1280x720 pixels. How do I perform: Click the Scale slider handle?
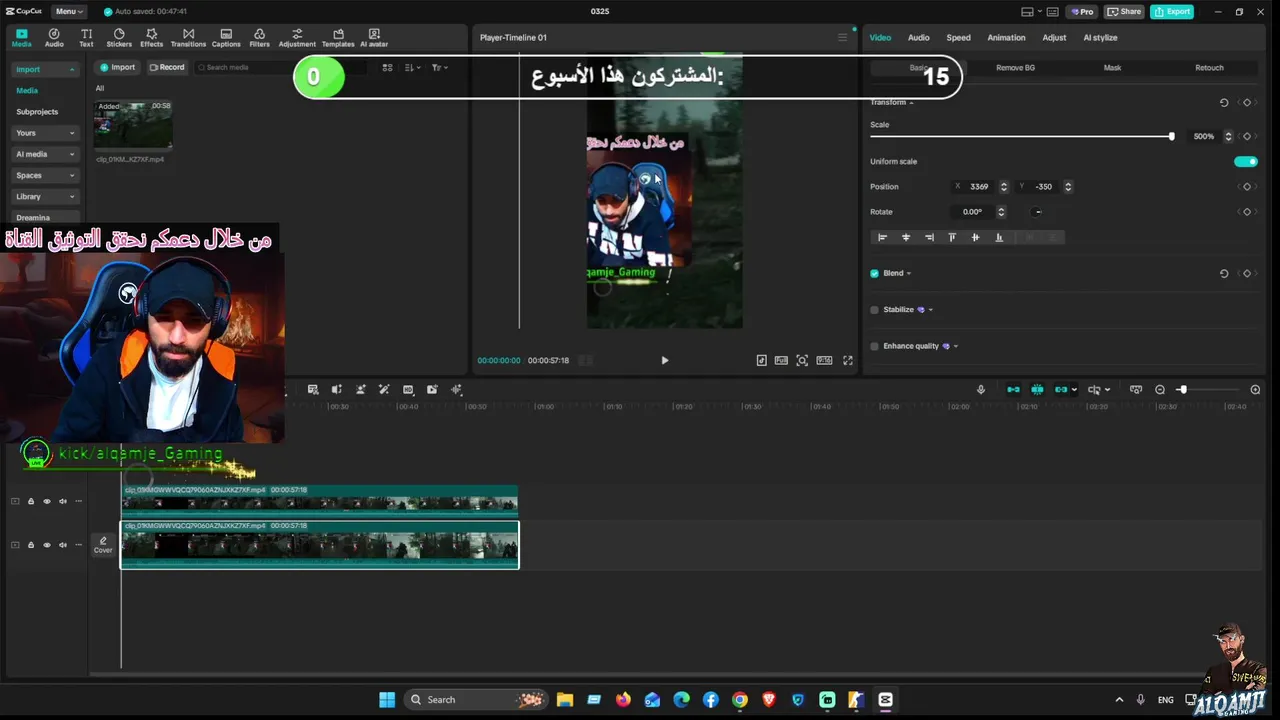click(1171, 136)
